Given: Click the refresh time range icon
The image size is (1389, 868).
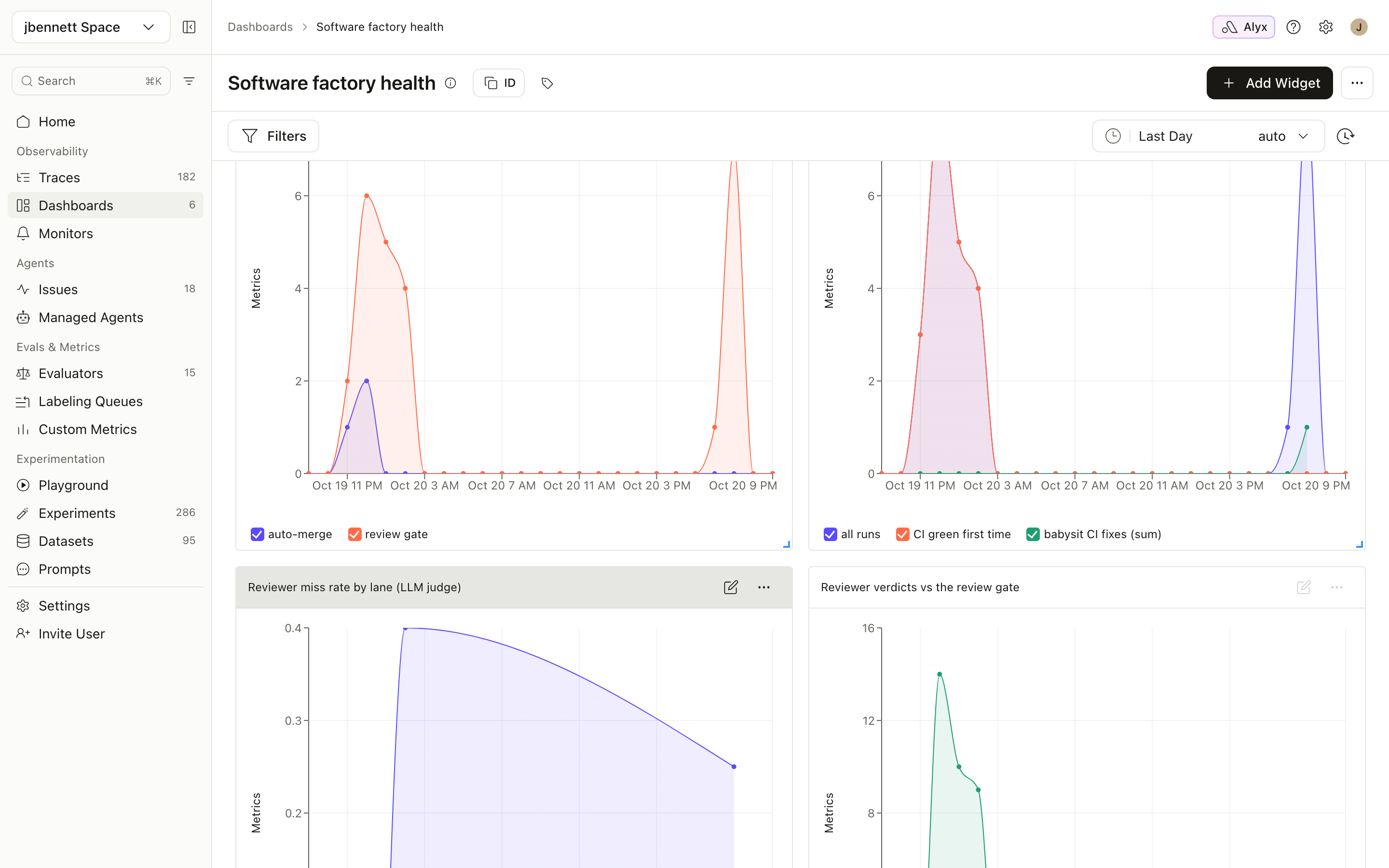Looking at the screenshot, I should click(1346, 136).
